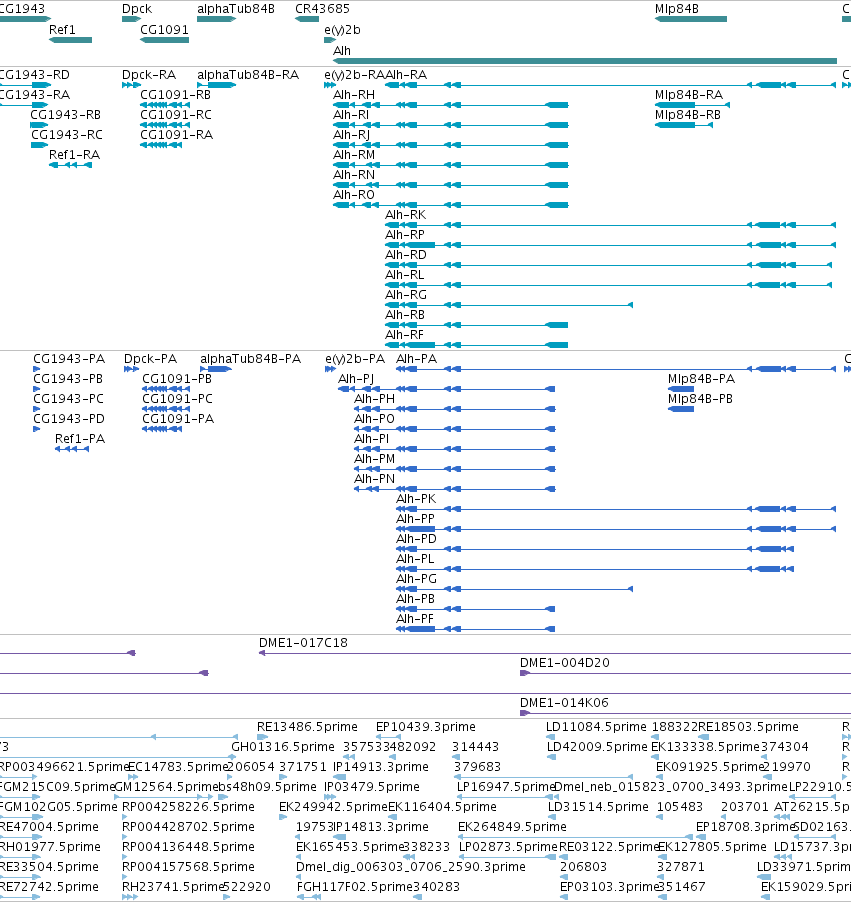The width and height of the screenshot is (851, 902).
Task: Open the Alh-PF protein label
Action: (x=415, y=619)
